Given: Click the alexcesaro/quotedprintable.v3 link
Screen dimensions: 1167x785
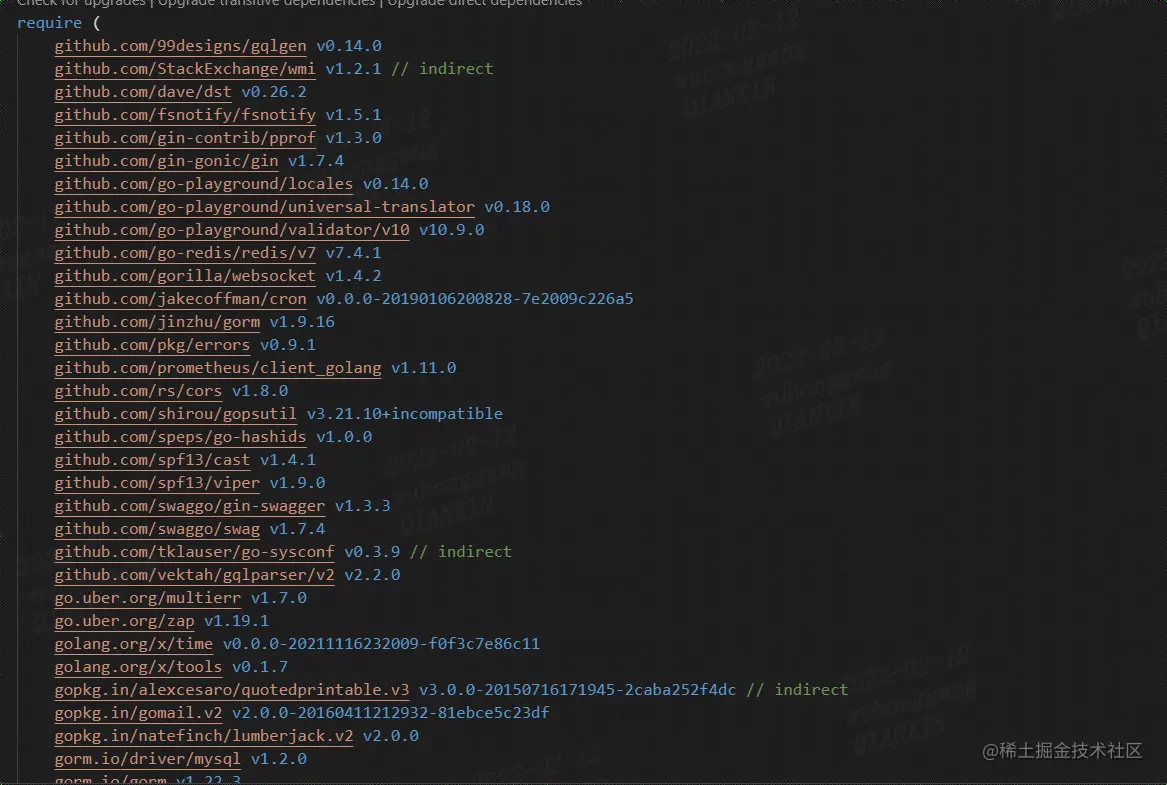Looking at the screenshot, I should [231, 691].
